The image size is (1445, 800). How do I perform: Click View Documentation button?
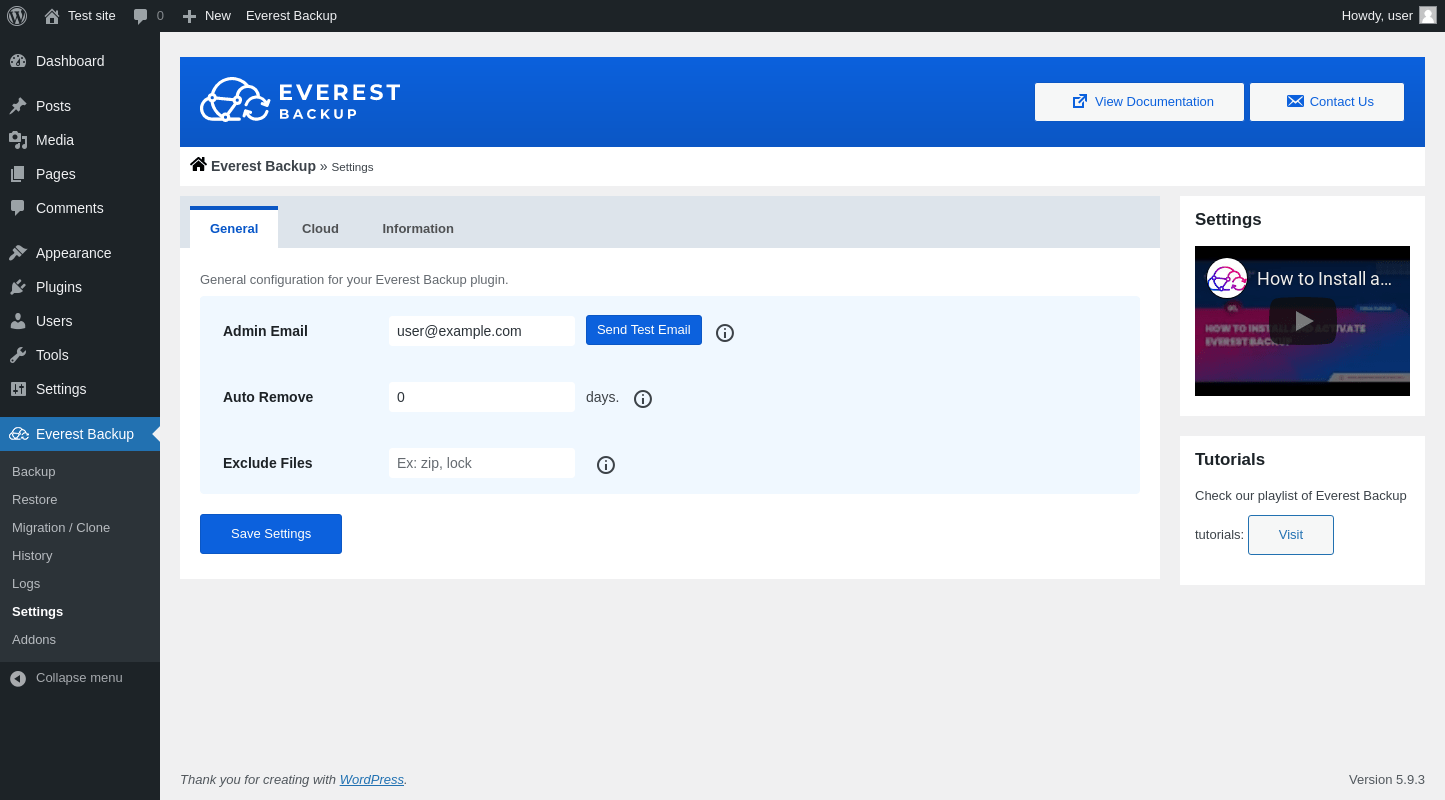click(1139, 102)
